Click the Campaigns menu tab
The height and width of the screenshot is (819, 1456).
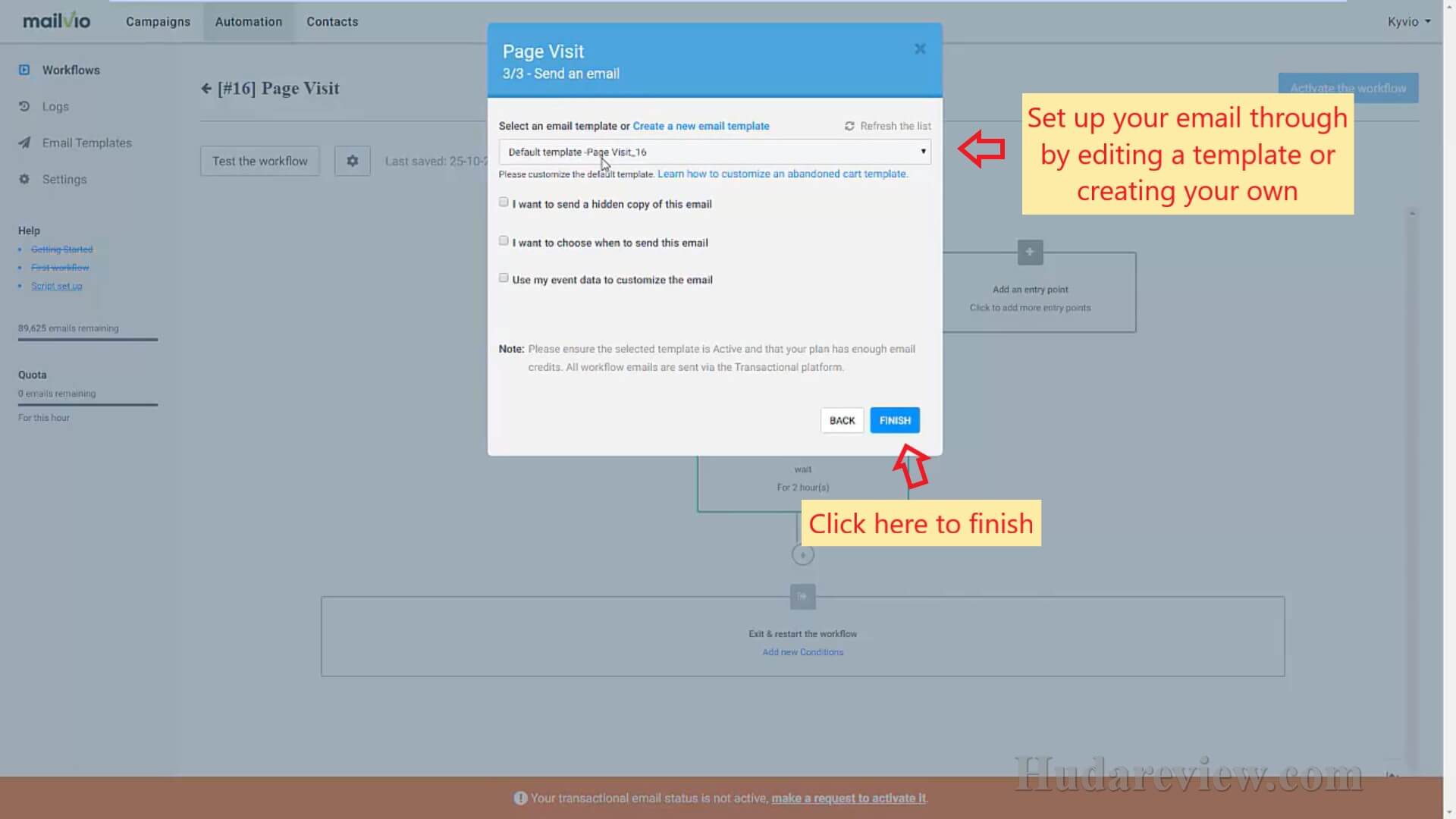click(158, 21)
